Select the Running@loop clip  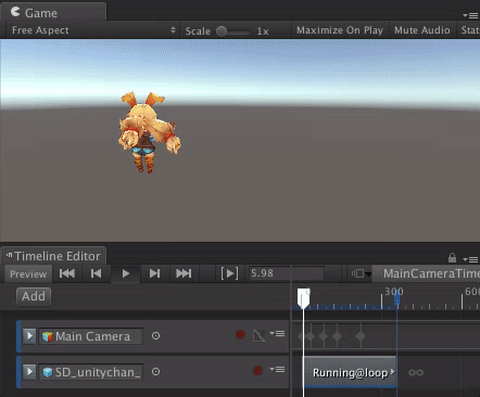[350, 372]
